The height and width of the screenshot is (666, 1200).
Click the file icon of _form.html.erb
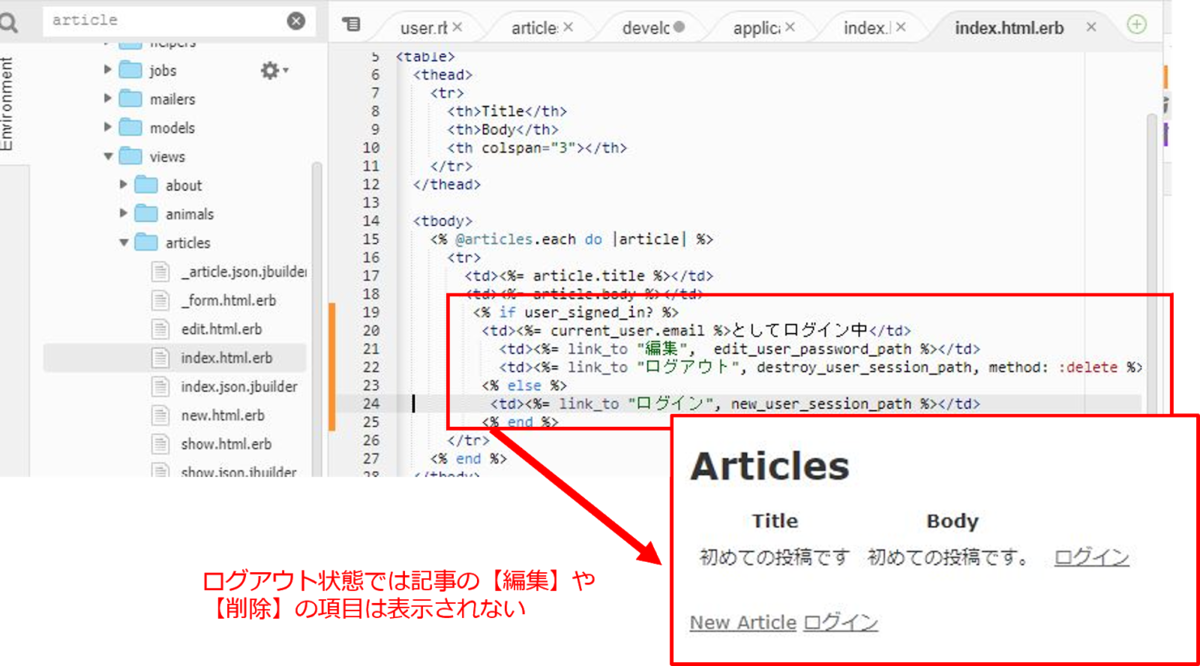click(160, 300)
